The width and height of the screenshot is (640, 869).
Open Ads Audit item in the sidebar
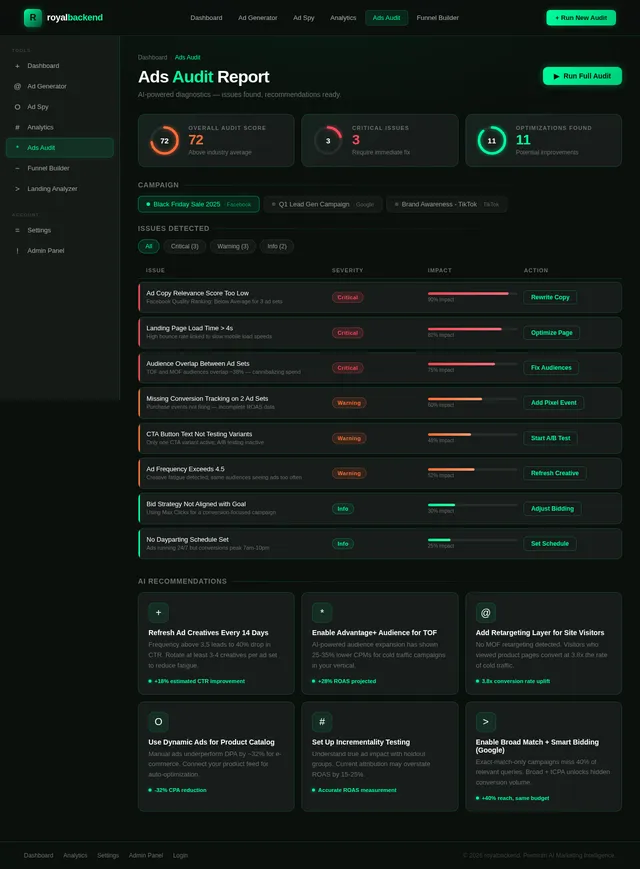click(x=60, y=148)
